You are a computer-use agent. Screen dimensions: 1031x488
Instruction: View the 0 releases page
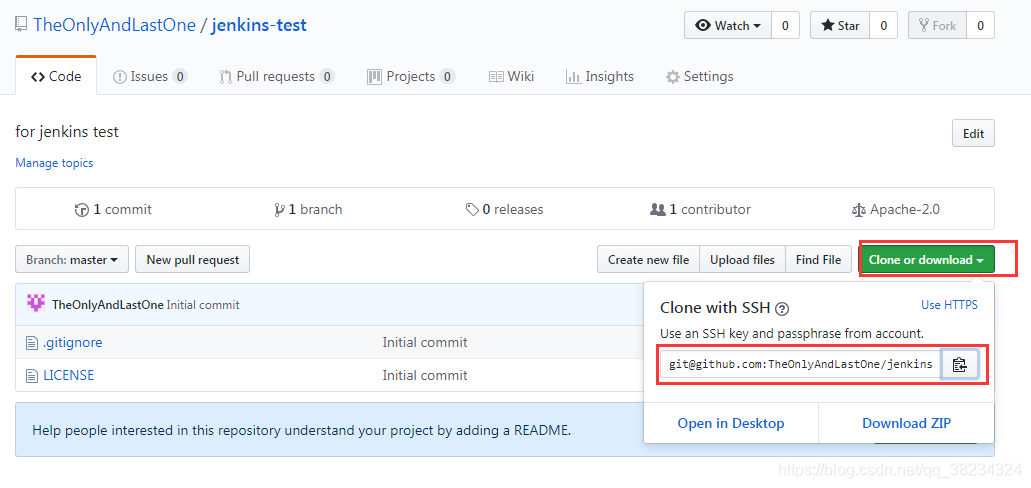504,210
